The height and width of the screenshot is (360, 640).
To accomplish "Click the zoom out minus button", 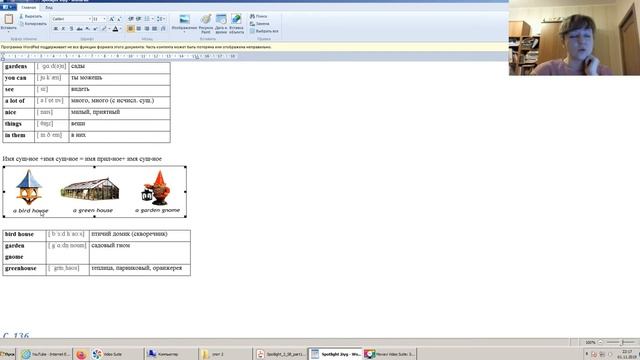I will click(x=600, y=342).
